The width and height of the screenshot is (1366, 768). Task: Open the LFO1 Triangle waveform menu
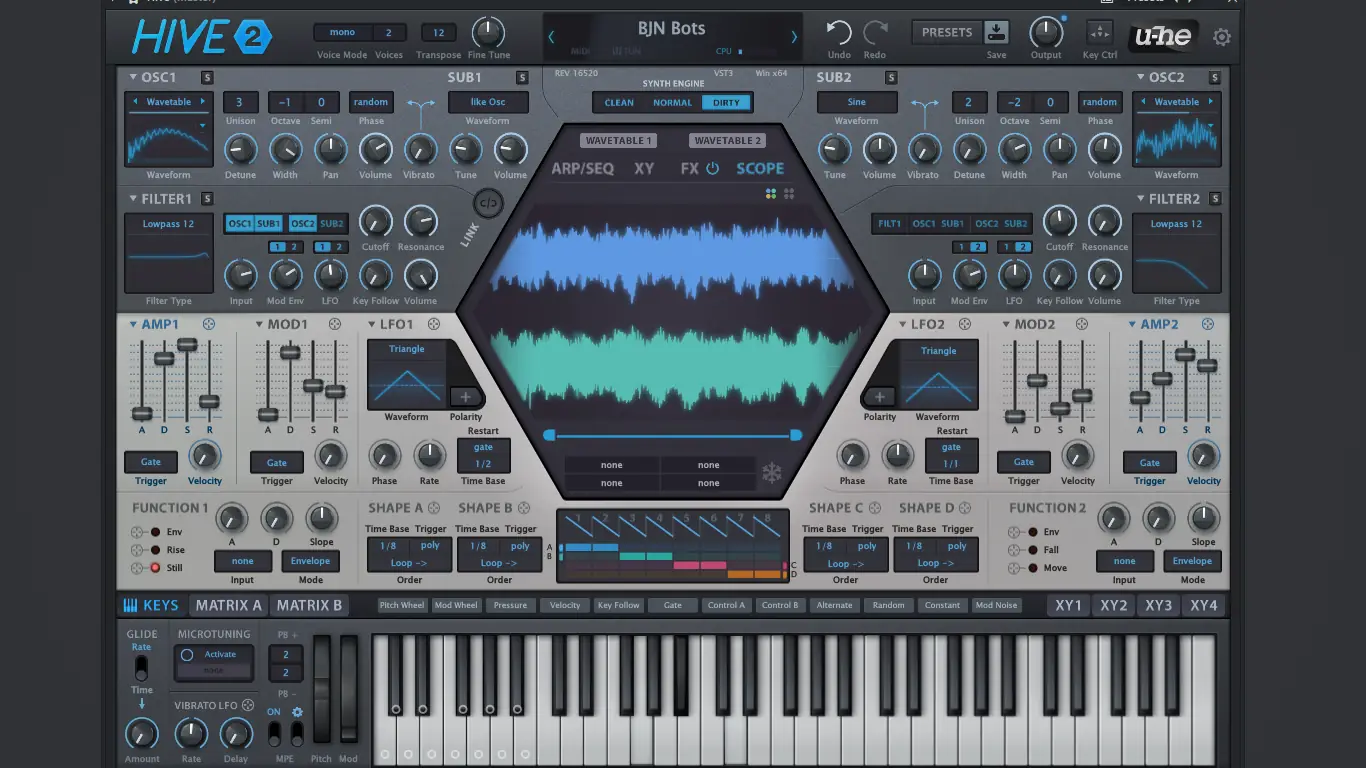pos(406,349)
